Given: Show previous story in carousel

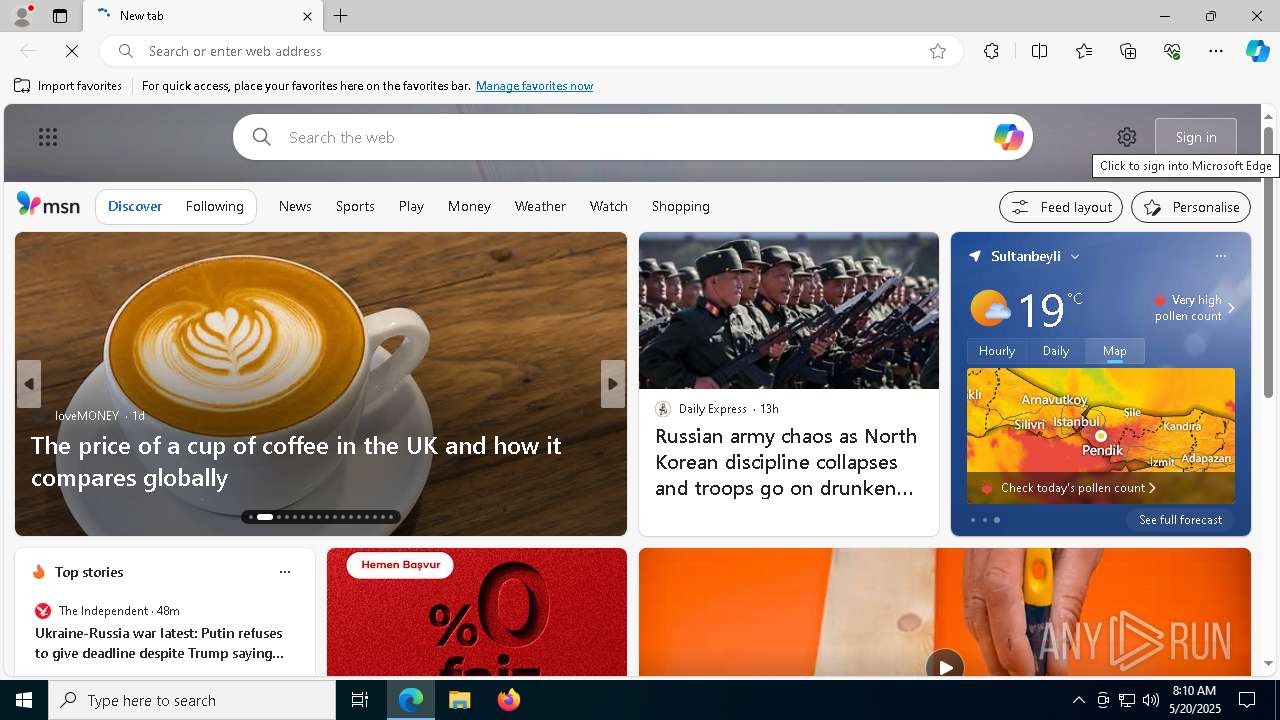Looking at the screenshot, I should coord(29,384).
